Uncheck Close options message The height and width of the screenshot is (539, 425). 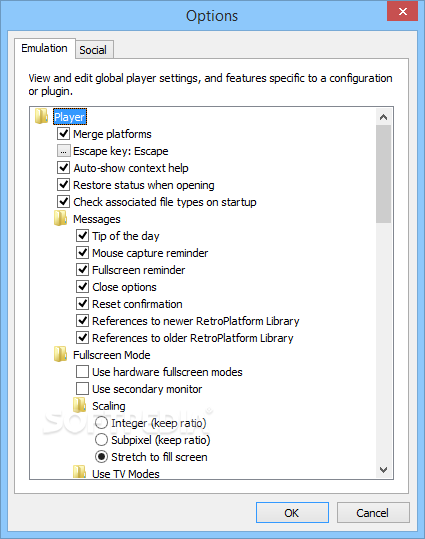(x=83, y=287)
